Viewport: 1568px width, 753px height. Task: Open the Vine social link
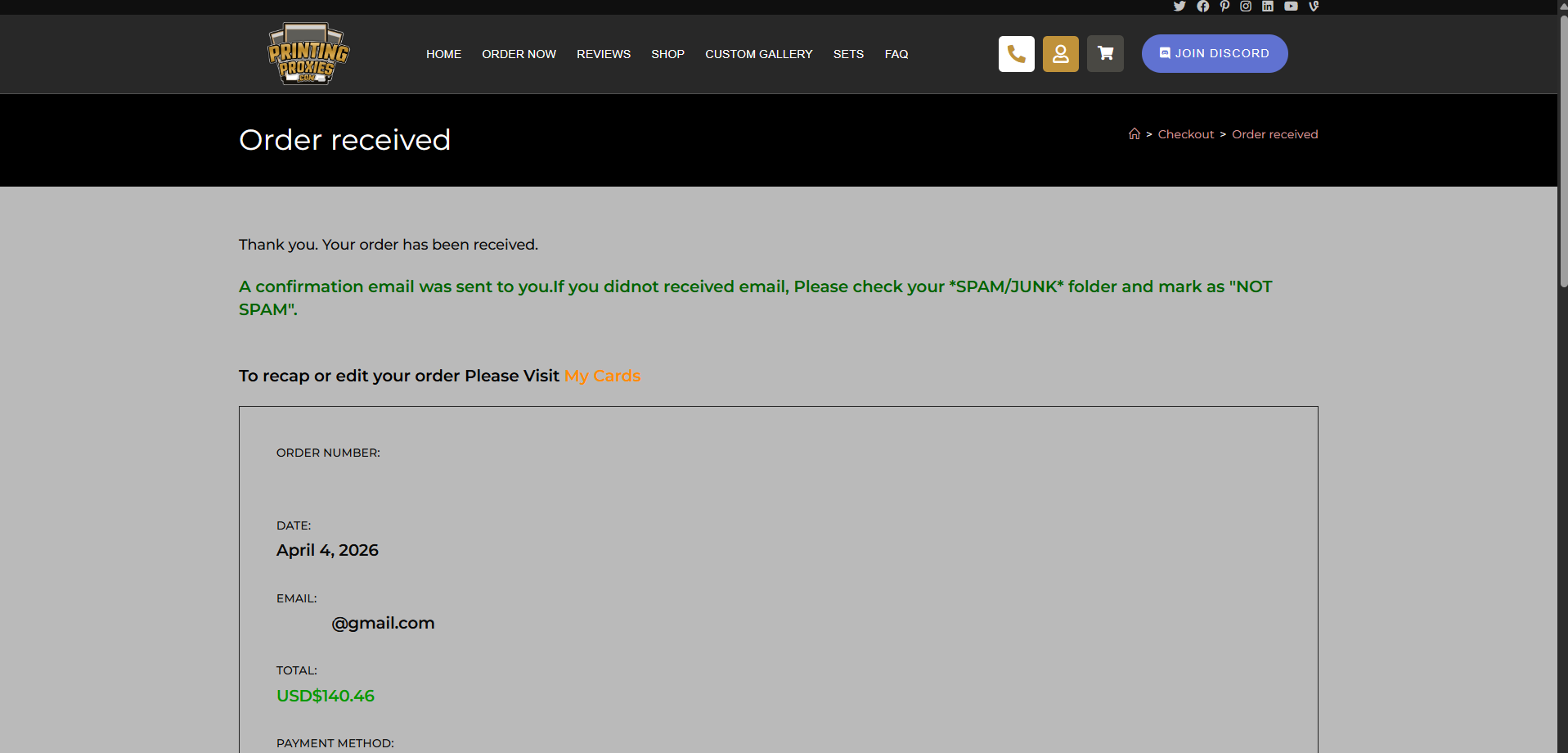1314,6
